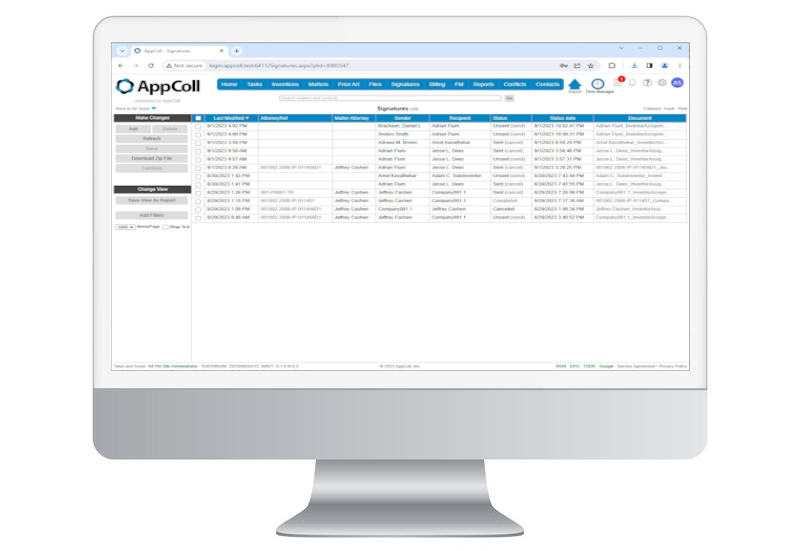
Task: Select the row modified 8/29/2023 1:26 PM
Action: pos(198,193)
